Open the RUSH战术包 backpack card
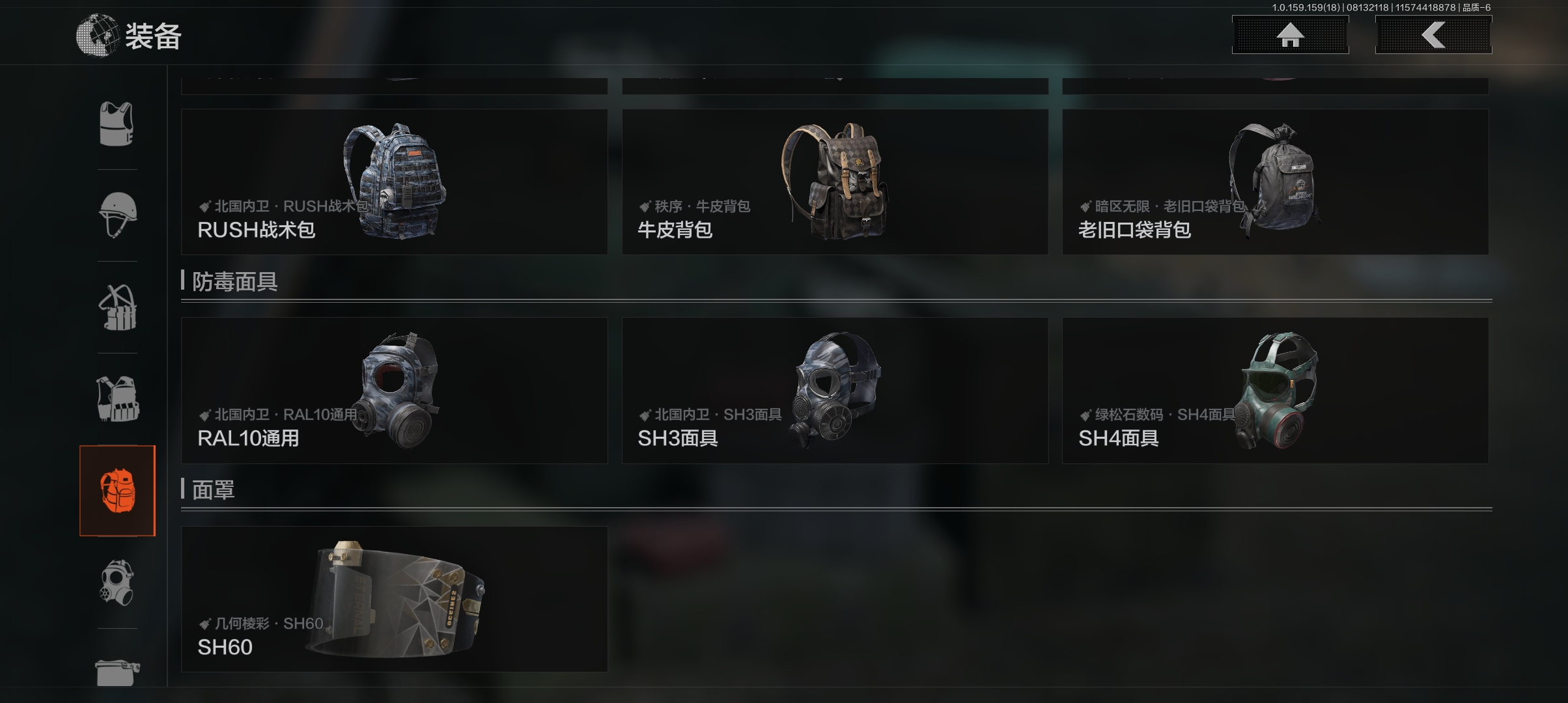1568x703 pixels. tap(394, 182)
